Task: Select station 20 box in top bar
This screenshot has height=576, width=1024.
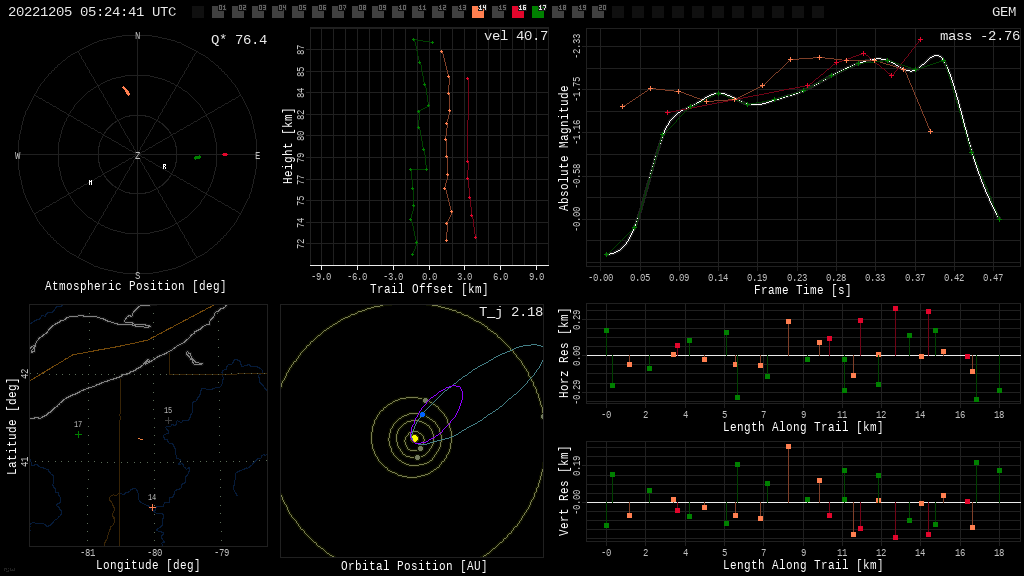Action: coord(598,11)
